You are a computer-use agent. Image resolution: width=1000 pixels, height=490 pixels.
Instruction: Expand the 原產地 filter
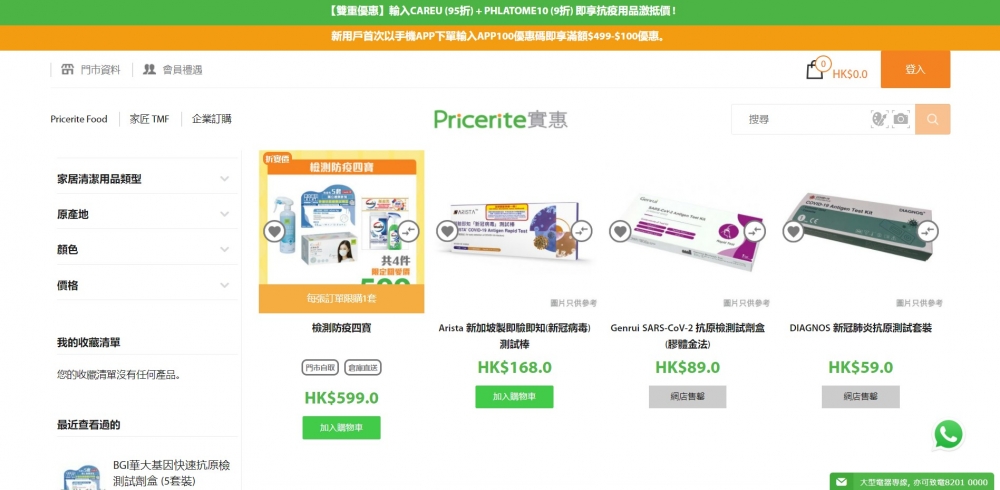[x=147, y=214]
